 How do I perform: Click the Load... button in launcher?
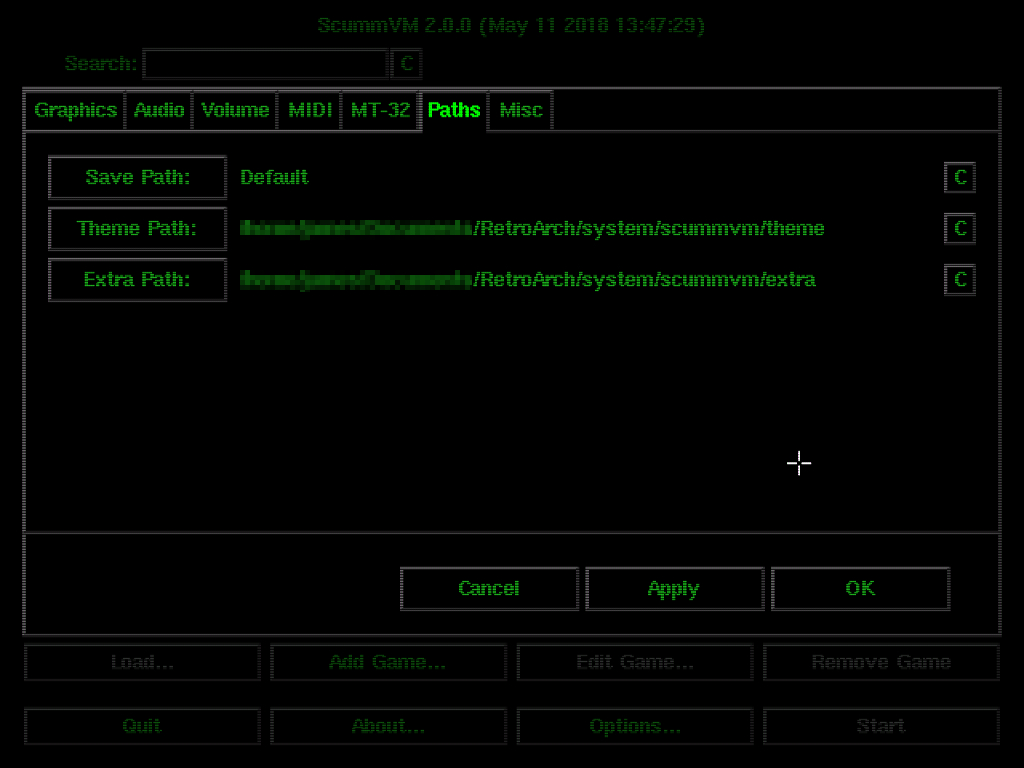[142, 662]
